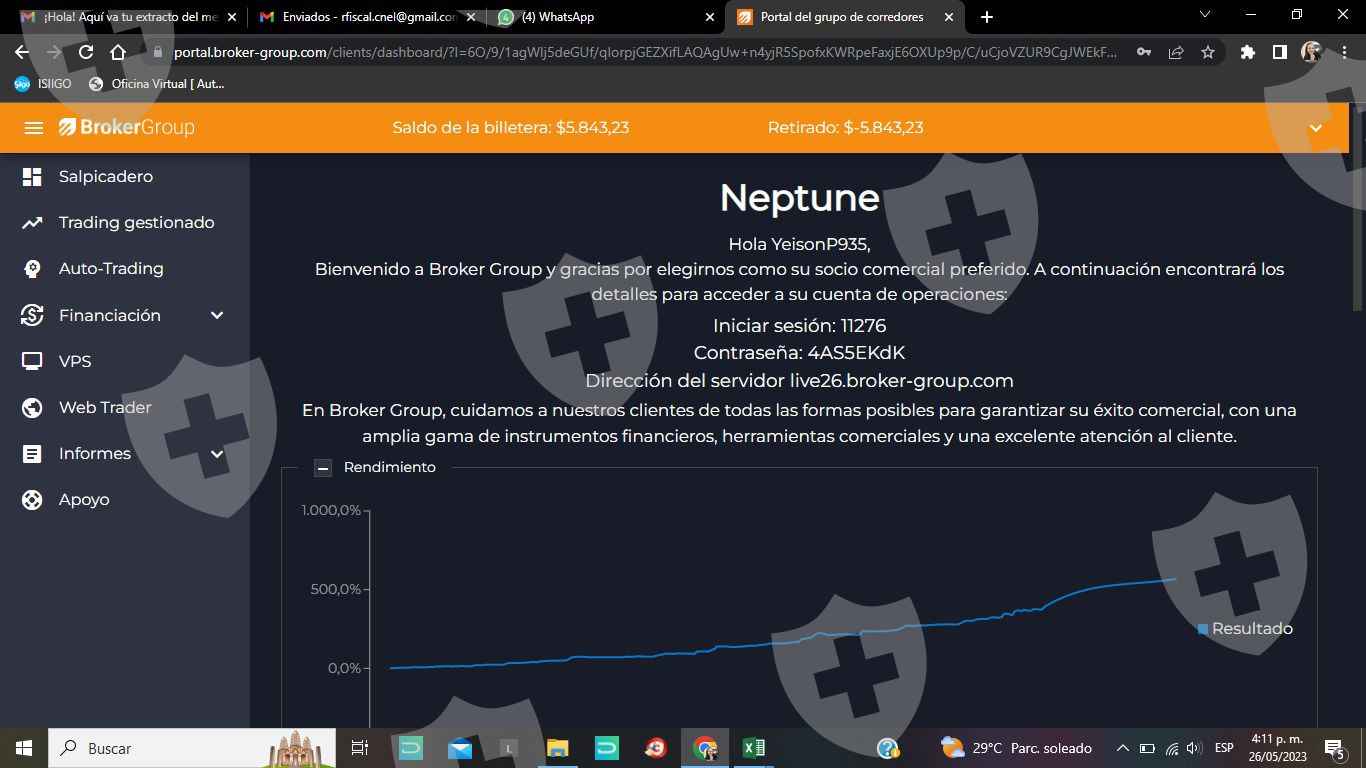Click the 'Hola YeisonP935,' greeting
This screenshot has height=768, width=1366.
coord(799,244)
